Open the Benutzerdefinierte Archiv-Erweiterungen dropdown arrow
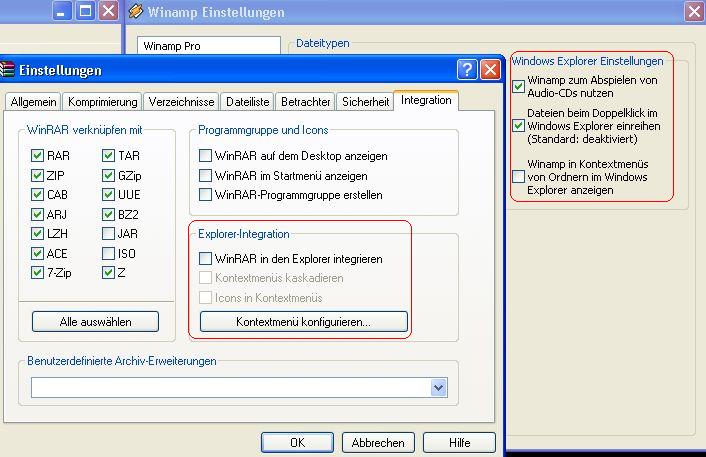 (439, 387)
